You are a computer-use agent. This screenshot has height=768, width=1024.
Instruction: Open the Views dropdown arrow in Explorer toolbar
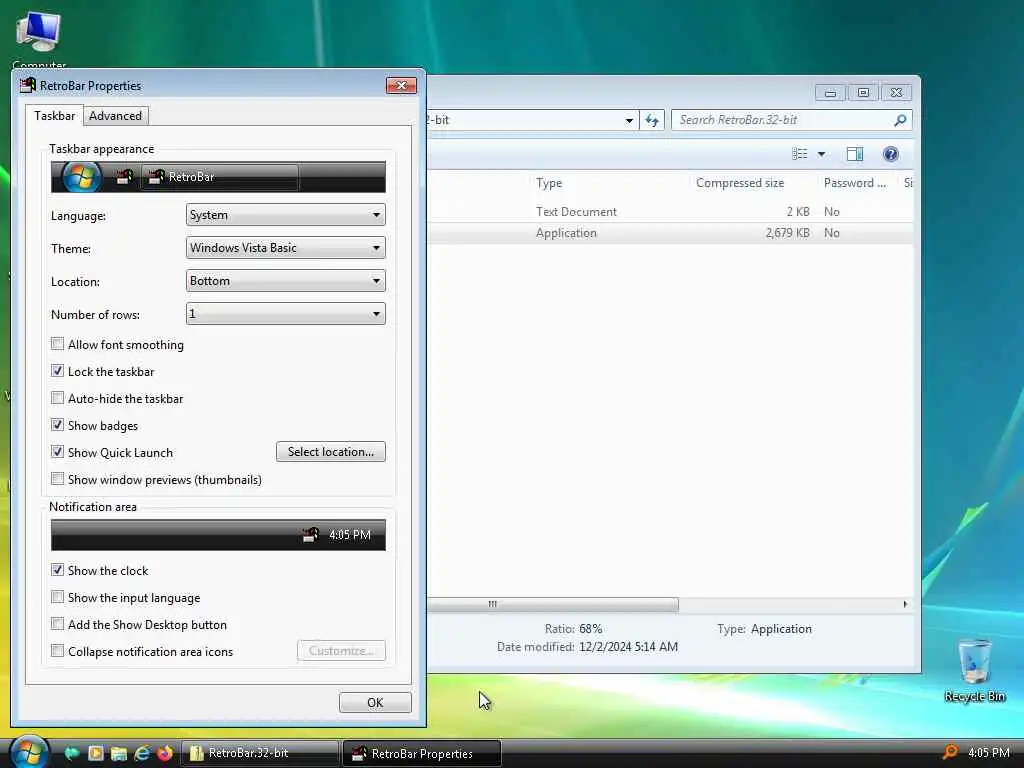pos(822,154)
